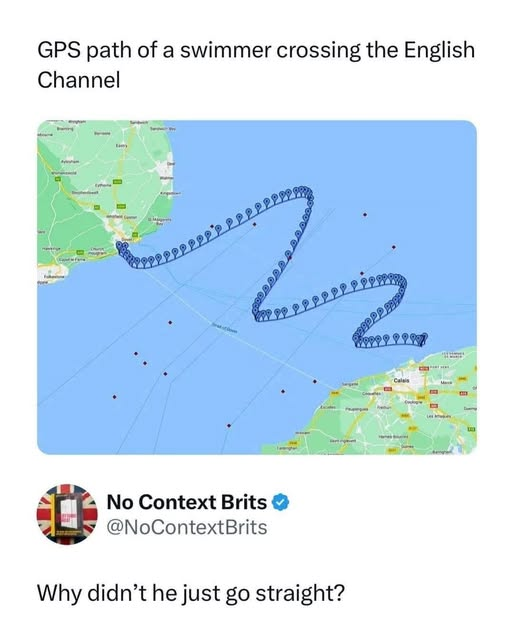Screen dimensions: 514x640
Task: Open the swimmer GPS path map image
Action: (x=257, y=287)
